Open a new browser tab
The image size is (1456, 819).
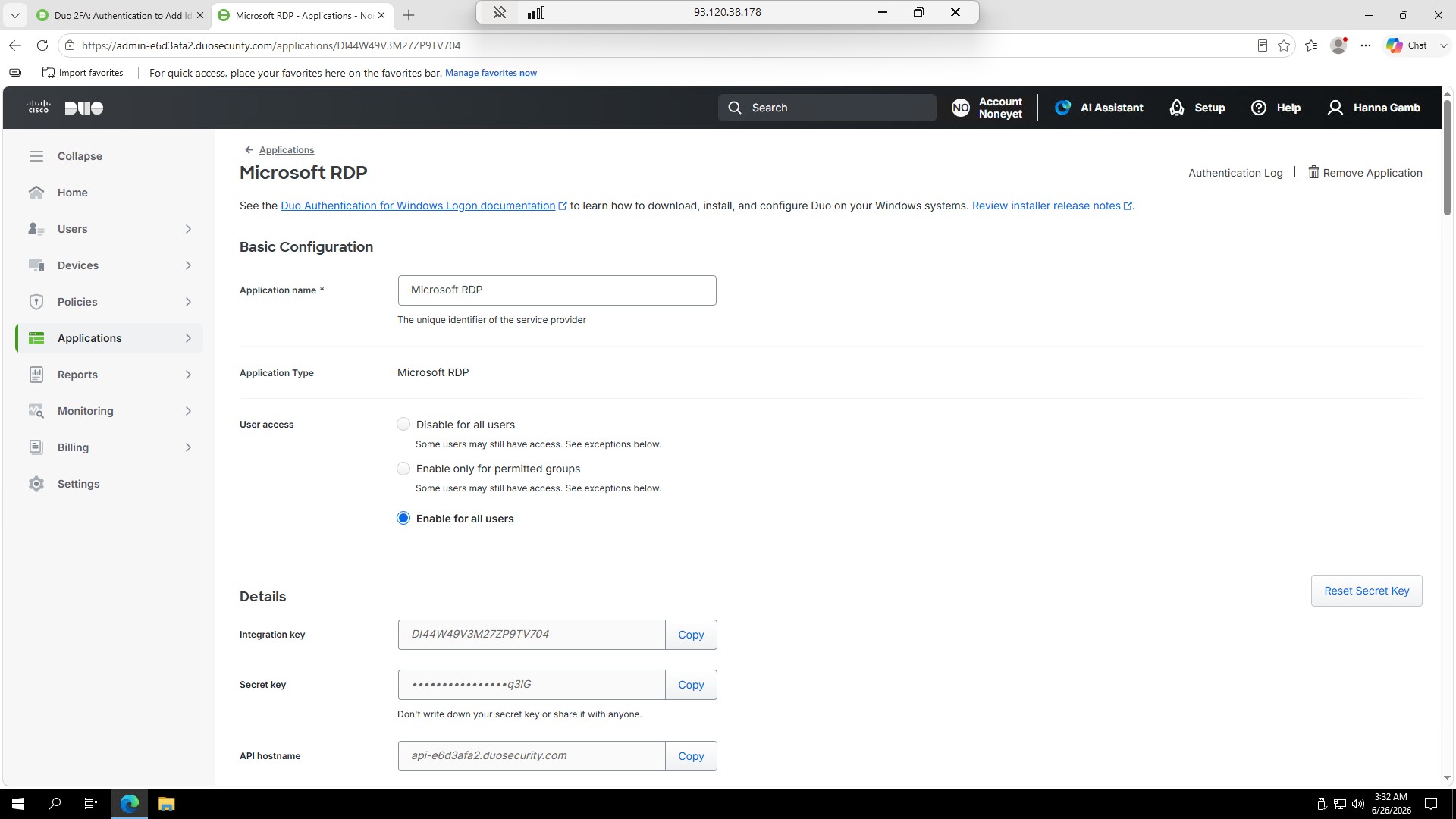click(x=409, y=15)
